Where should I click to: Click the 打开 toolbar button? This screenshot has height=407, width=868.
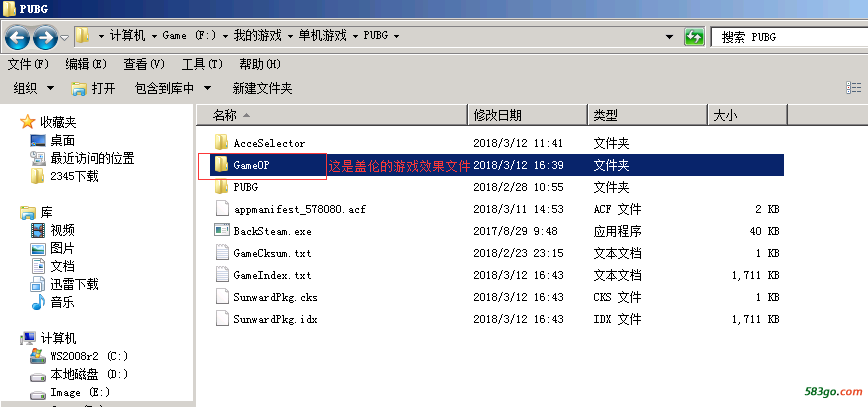tap(94, 88)
